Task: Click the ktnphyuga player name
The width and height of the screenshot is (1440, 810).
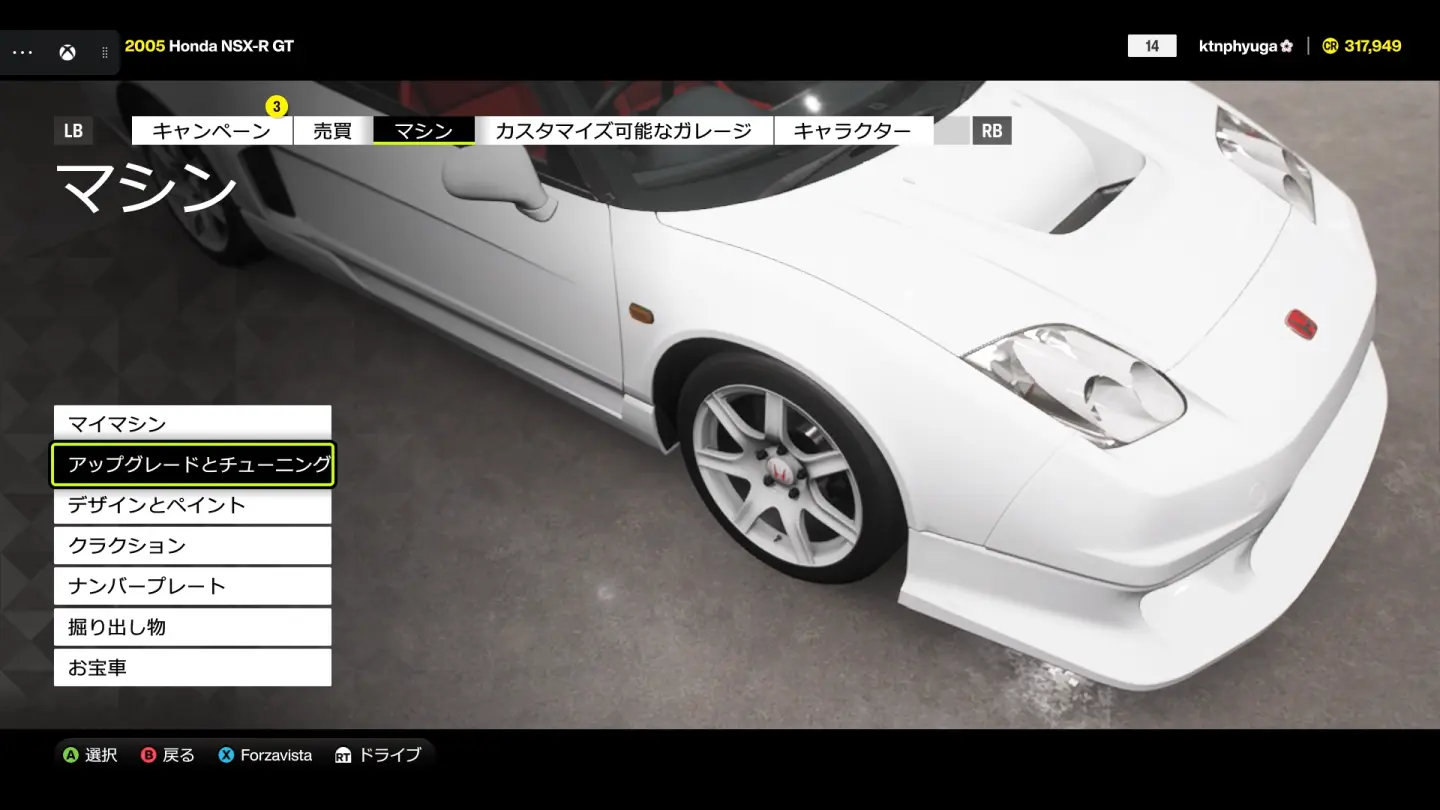Action: tap(1238, 46)
